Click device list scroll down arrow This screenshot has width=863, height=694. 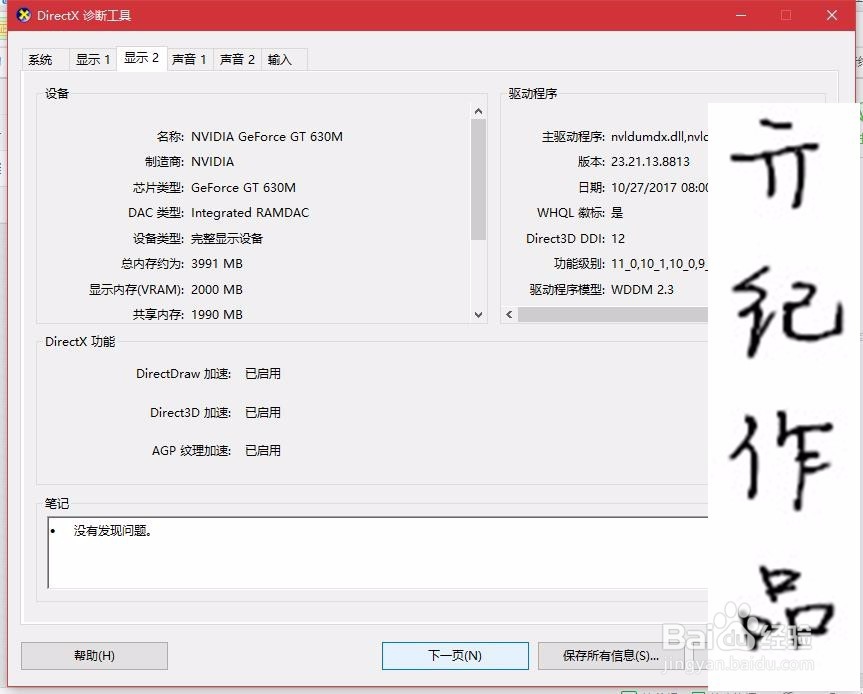[x=478, y=315]
